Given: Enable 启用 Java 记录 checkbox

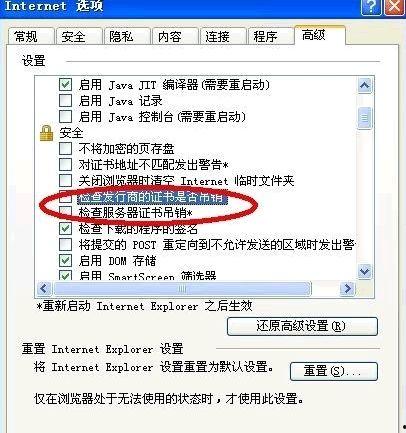Looking at the screenshot, I should 65,100.
